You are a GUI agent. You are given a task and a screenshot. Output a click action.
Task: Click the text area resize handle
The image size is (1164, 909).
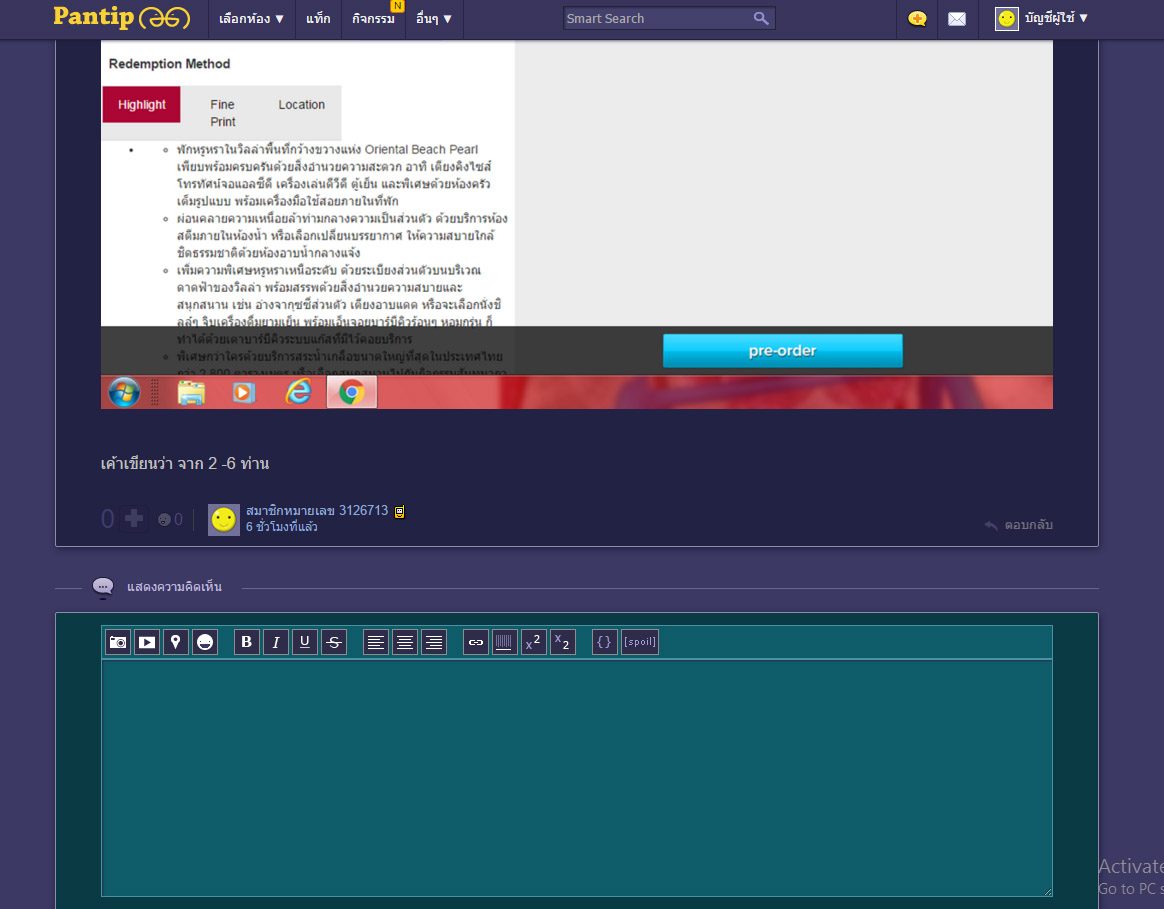click(x=1047, y=891)
